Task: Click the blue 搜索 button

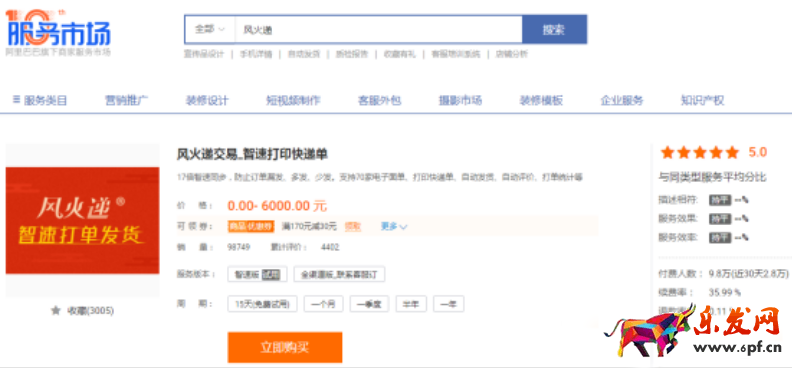Action: pos(554,29)
